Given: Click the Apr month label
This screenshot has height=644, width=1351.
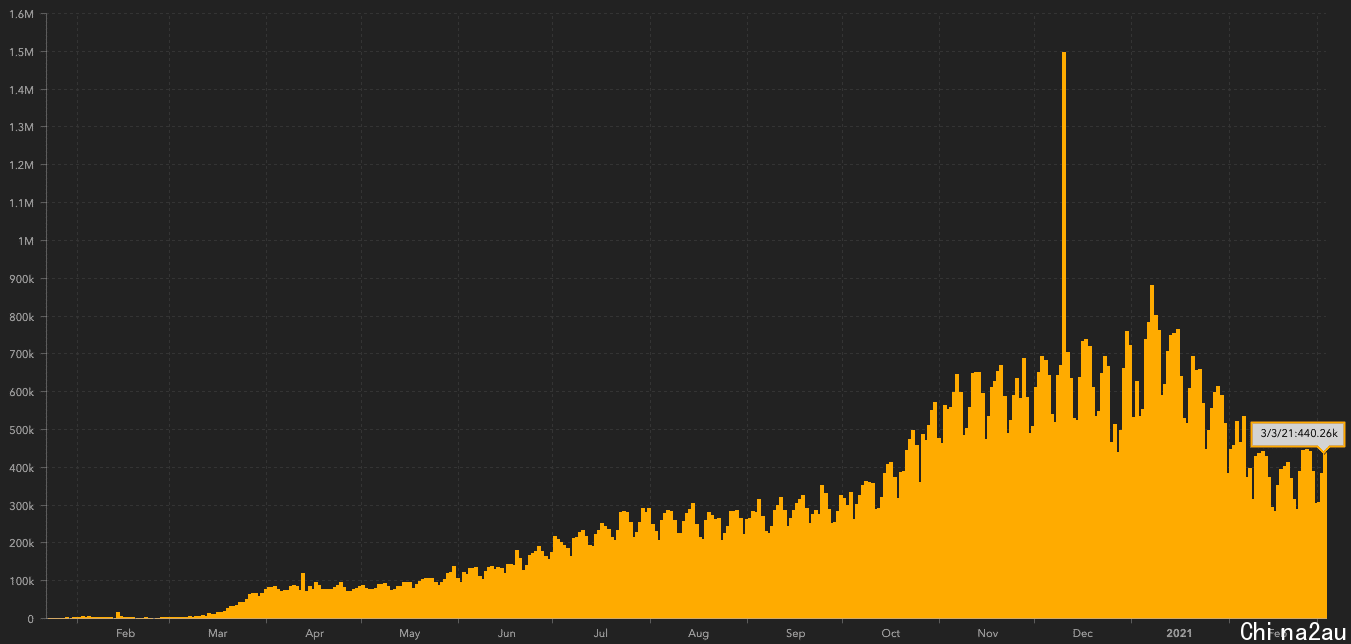Looking at the screenshot, I should pos(315,633).
